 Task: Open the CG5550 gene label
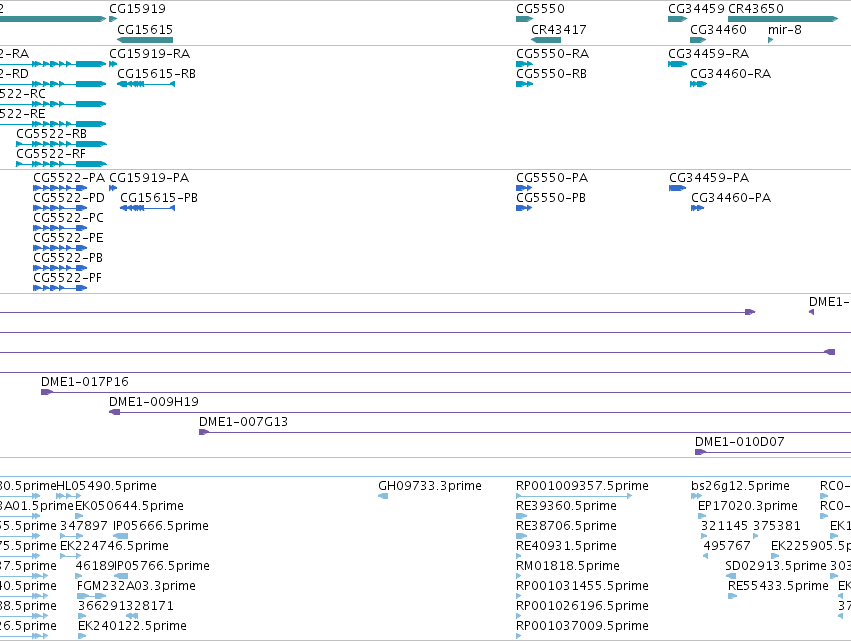(541, 9)
